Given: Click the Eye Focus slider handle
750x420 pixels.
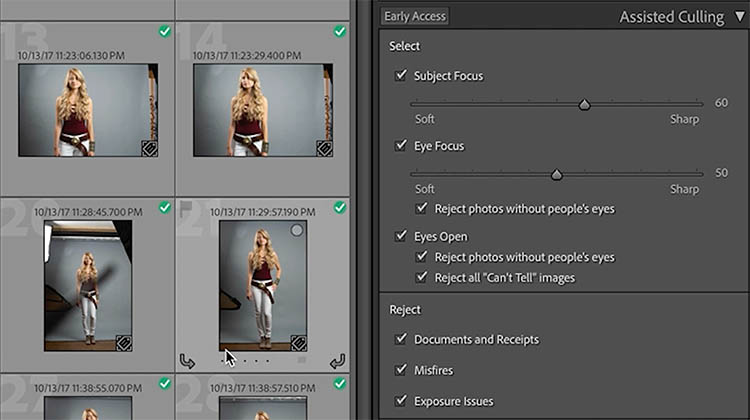Looking at the screenshot, I should click(557, 174).
